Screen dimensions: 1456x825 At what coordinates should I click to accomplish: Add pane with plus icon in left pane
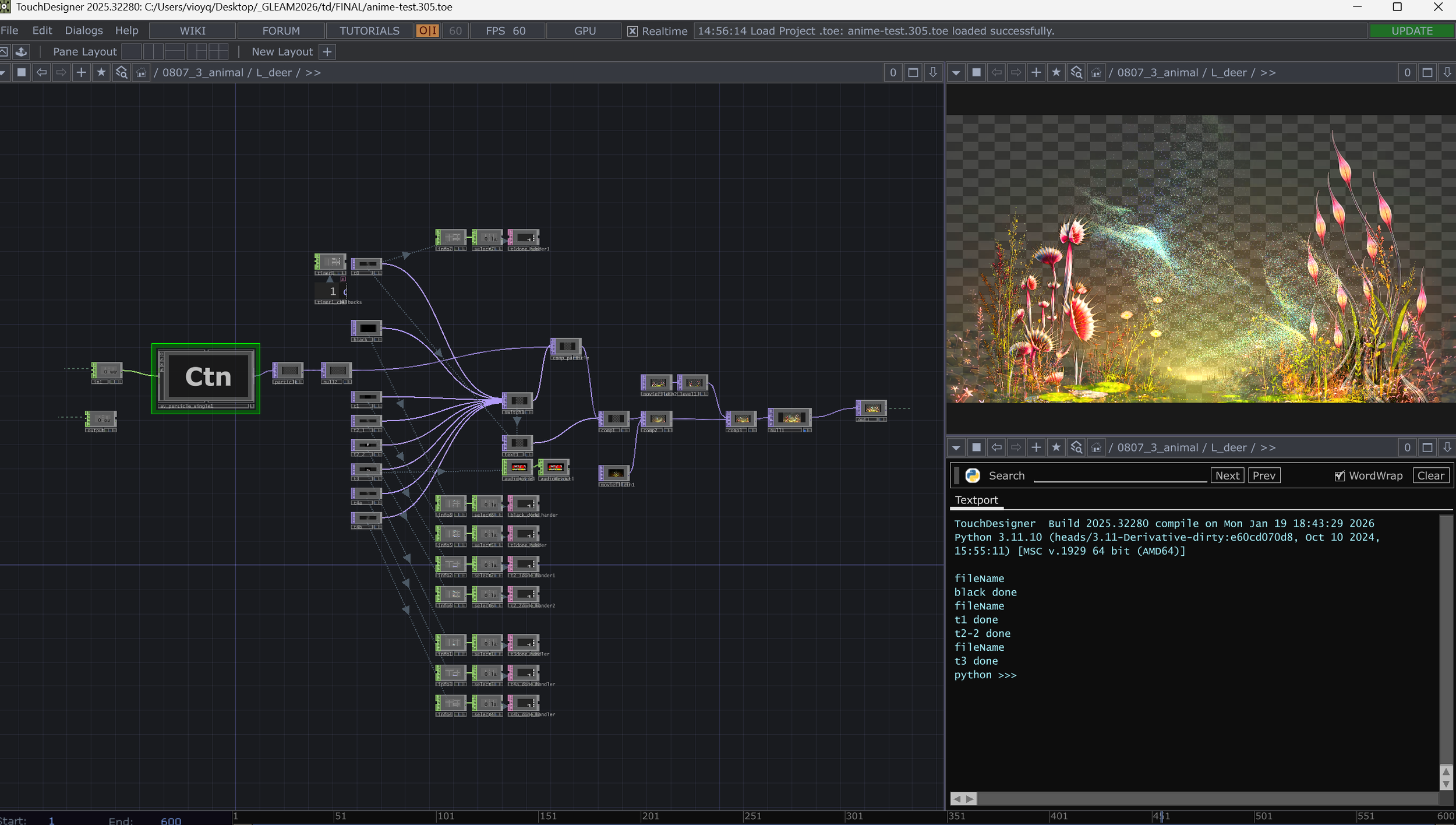coord(82,72)
